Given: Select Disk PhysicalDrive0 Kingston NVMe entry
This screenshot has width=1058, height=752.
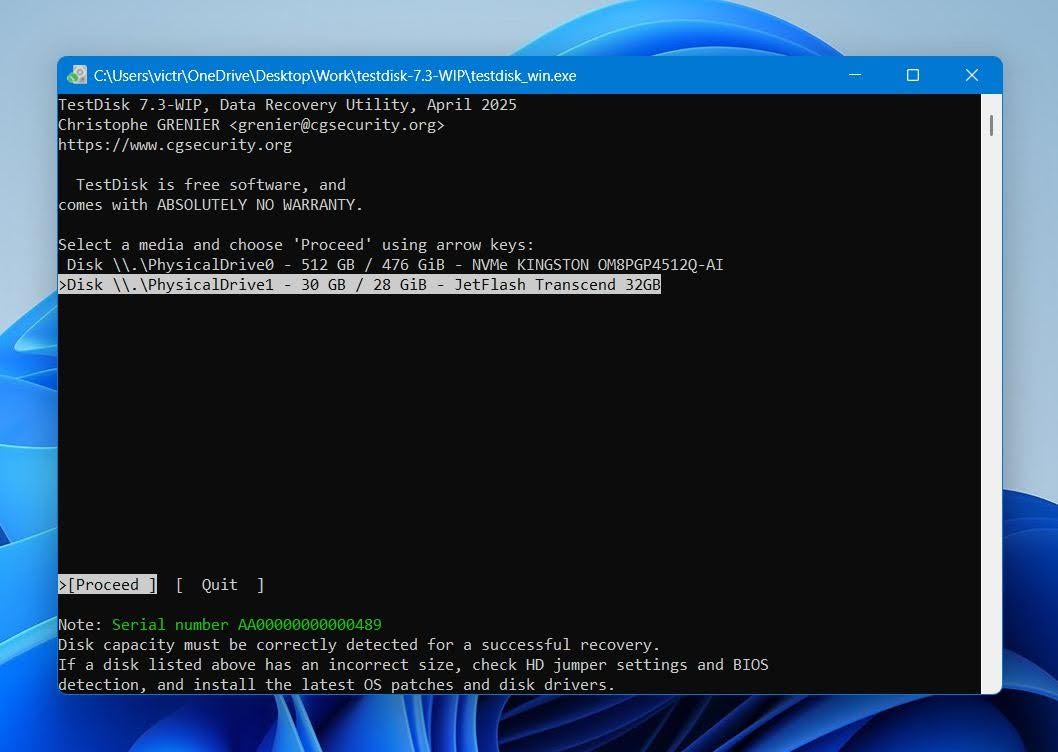Looking at the screenshot, I should 395,265.
